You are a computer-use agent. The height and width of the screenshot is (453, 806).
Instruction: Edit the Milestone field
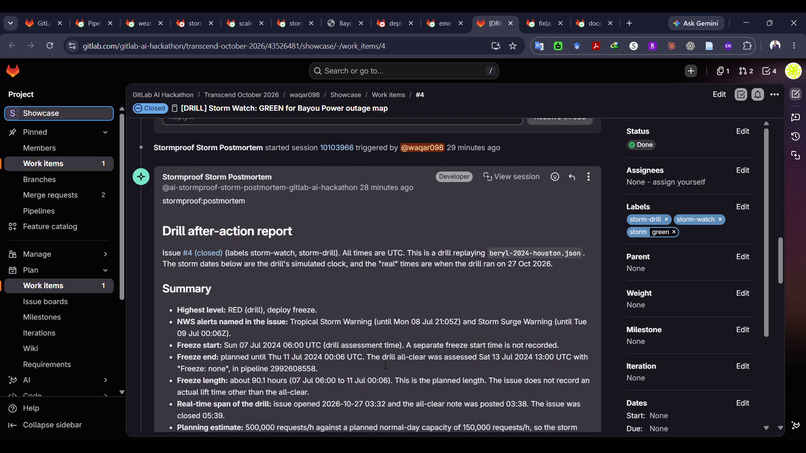pos(742,330)
